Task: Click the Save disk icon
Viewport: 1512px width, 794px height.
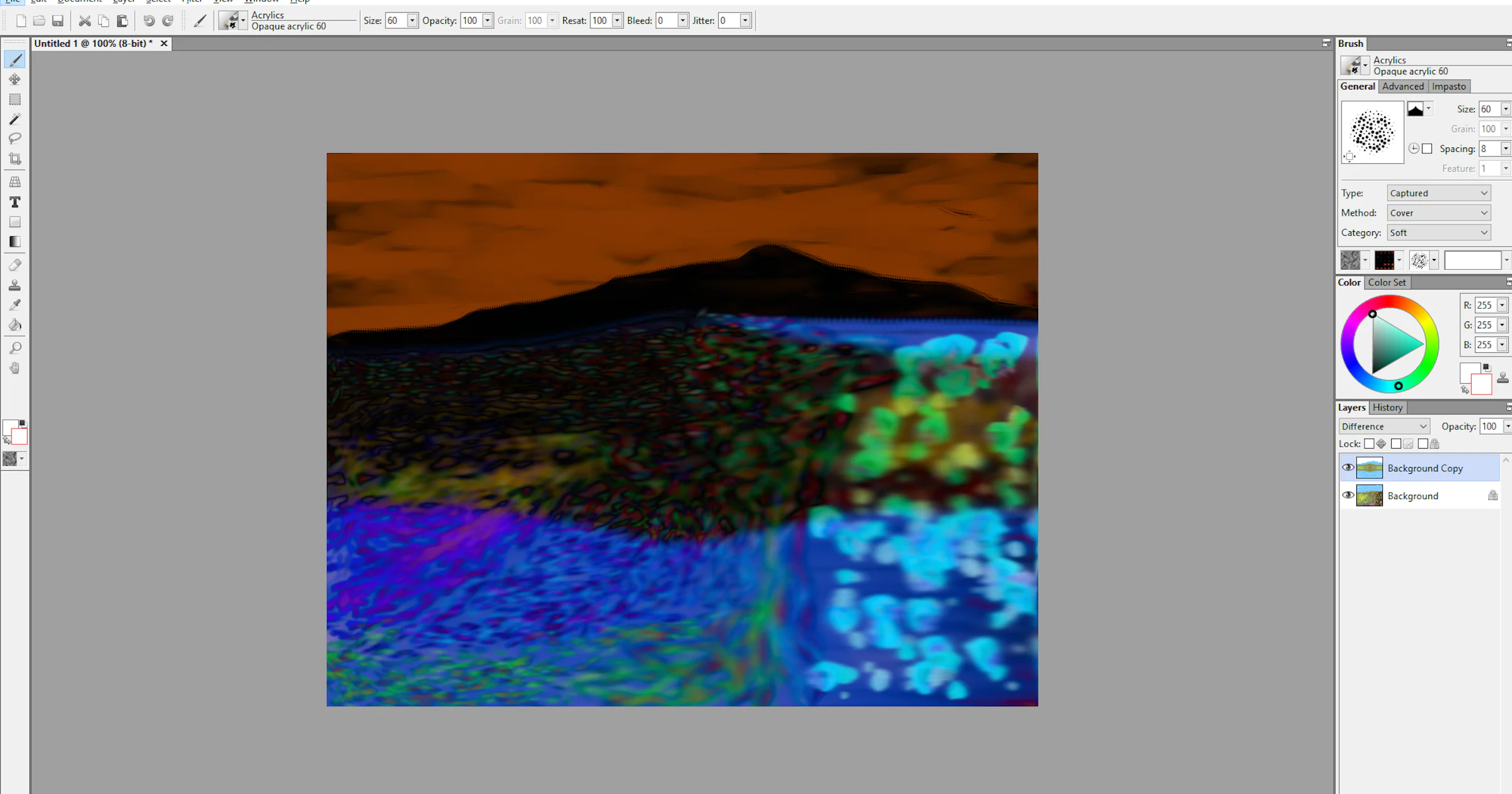Action: coord(58,21)
